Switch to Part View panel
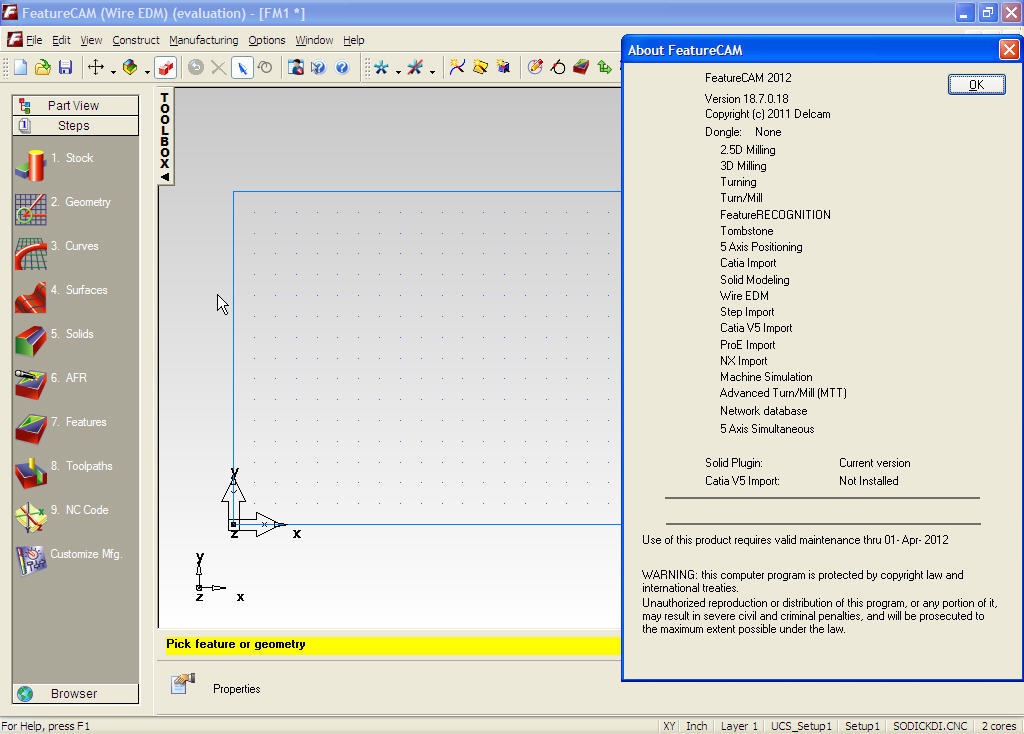Image resolution: width=1024 pixels, height=734 pixels. 74,105
